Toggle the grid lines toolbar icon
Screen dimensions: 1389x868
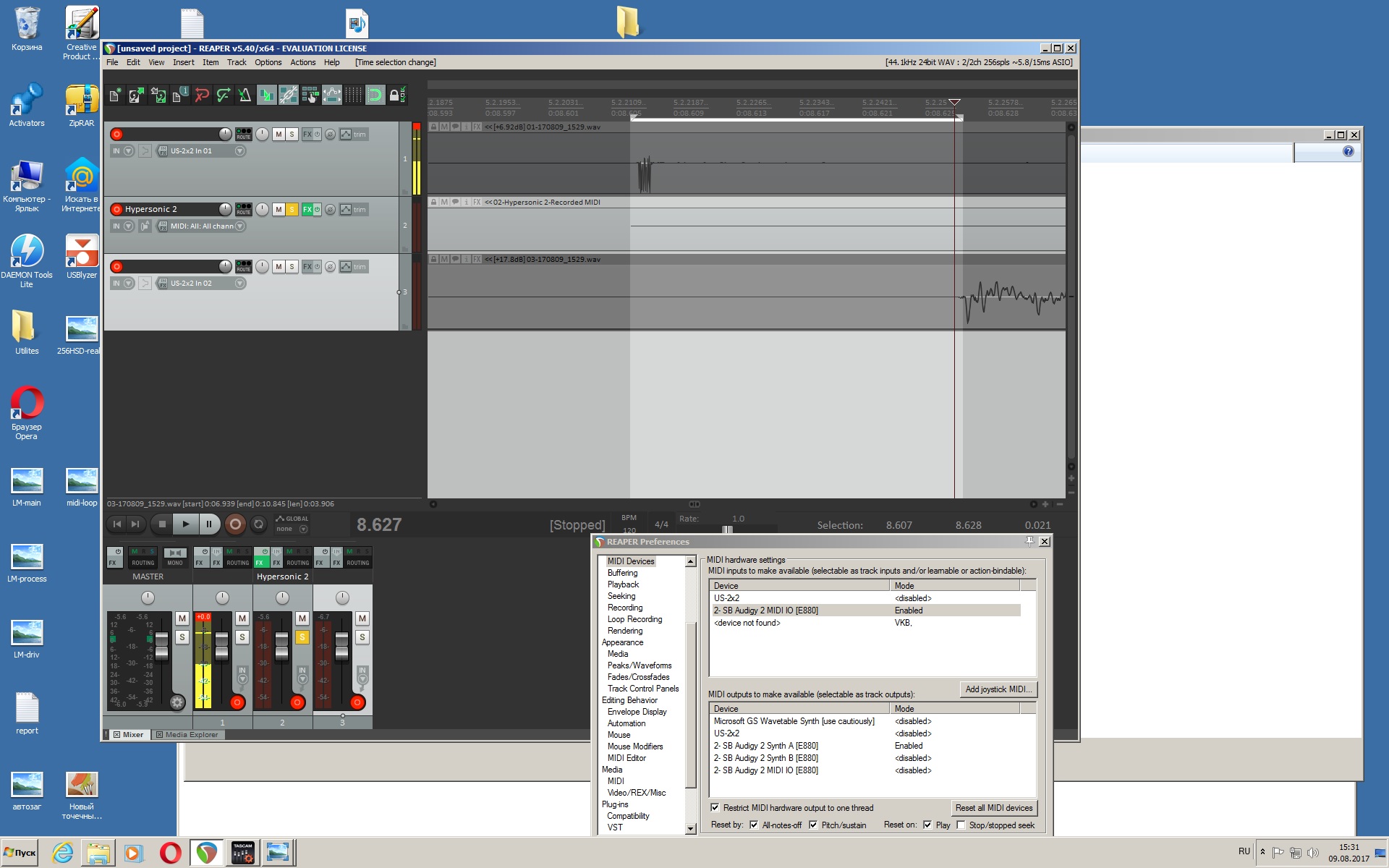(353, 95)
